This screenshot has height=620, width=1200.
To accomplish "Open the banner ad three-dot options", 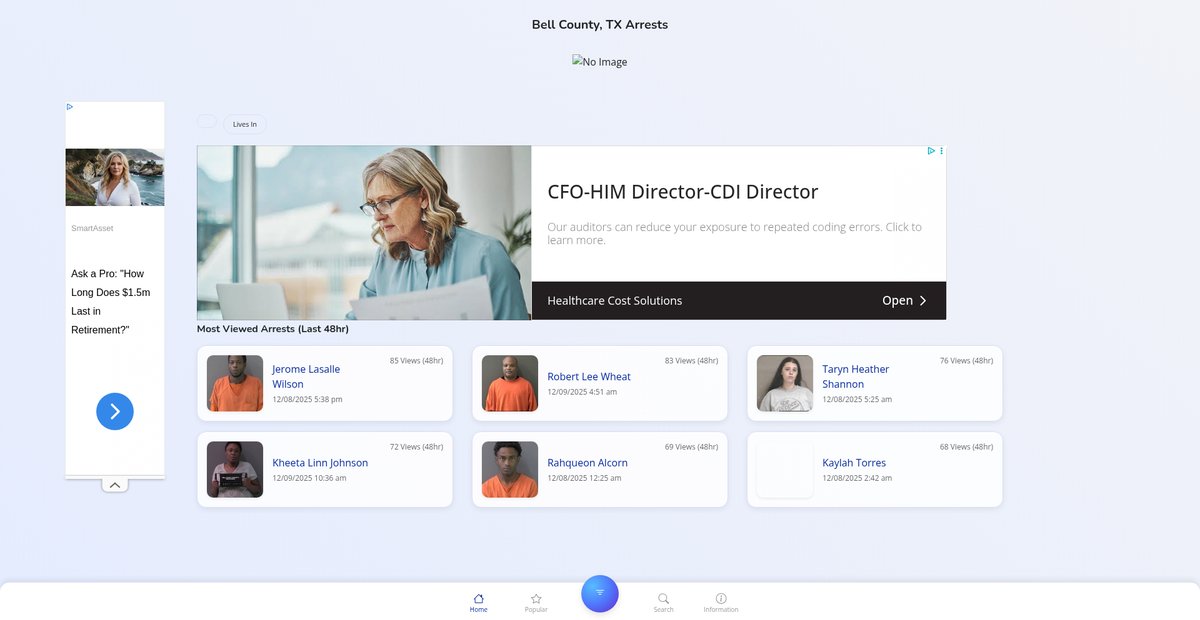I will [941, 151].
